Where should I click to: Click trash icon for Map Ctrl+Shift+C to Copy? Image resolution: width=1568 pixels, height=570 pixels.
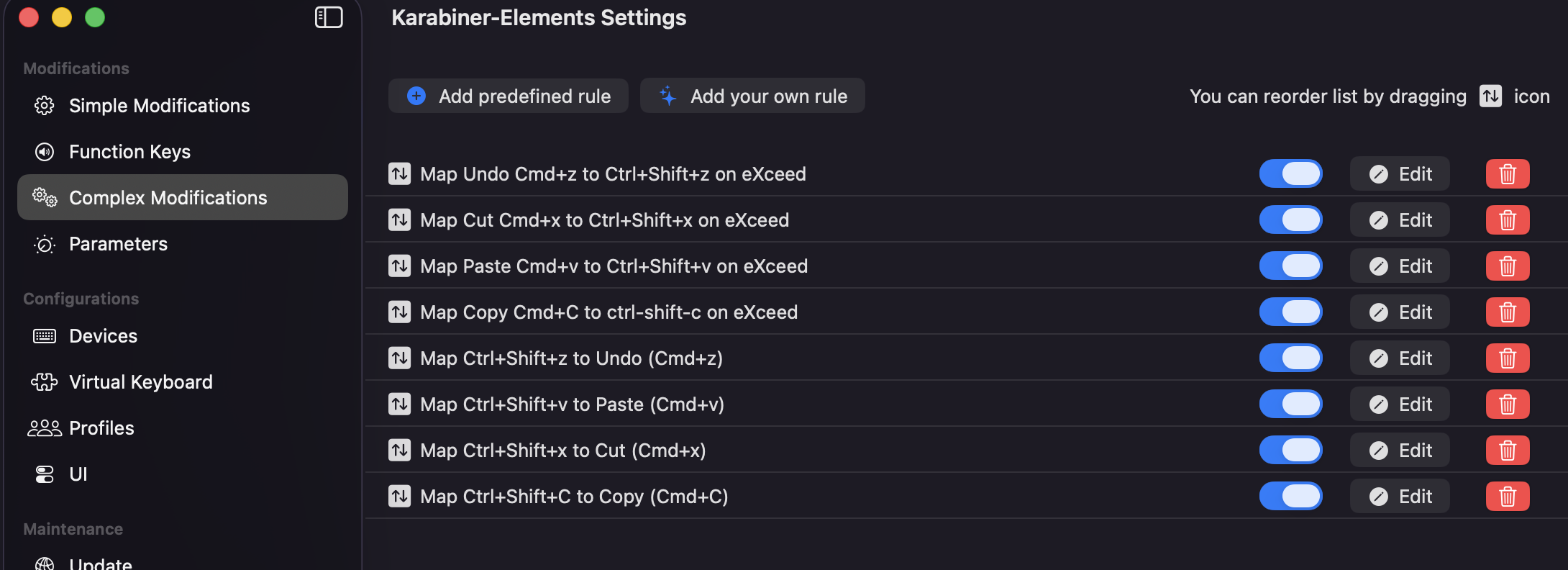click(1508, 497)
